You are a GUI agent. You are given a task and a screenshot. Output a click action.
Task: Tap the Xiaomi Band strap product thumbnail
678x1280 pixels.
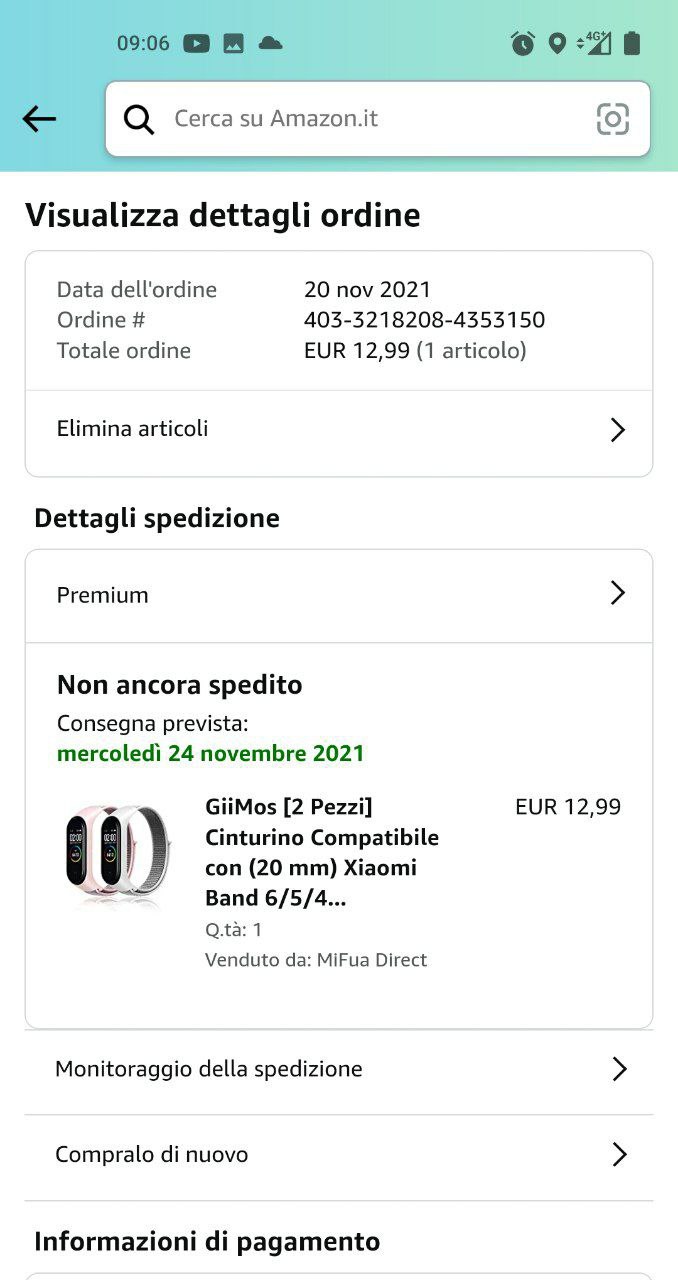pos(113,853)
